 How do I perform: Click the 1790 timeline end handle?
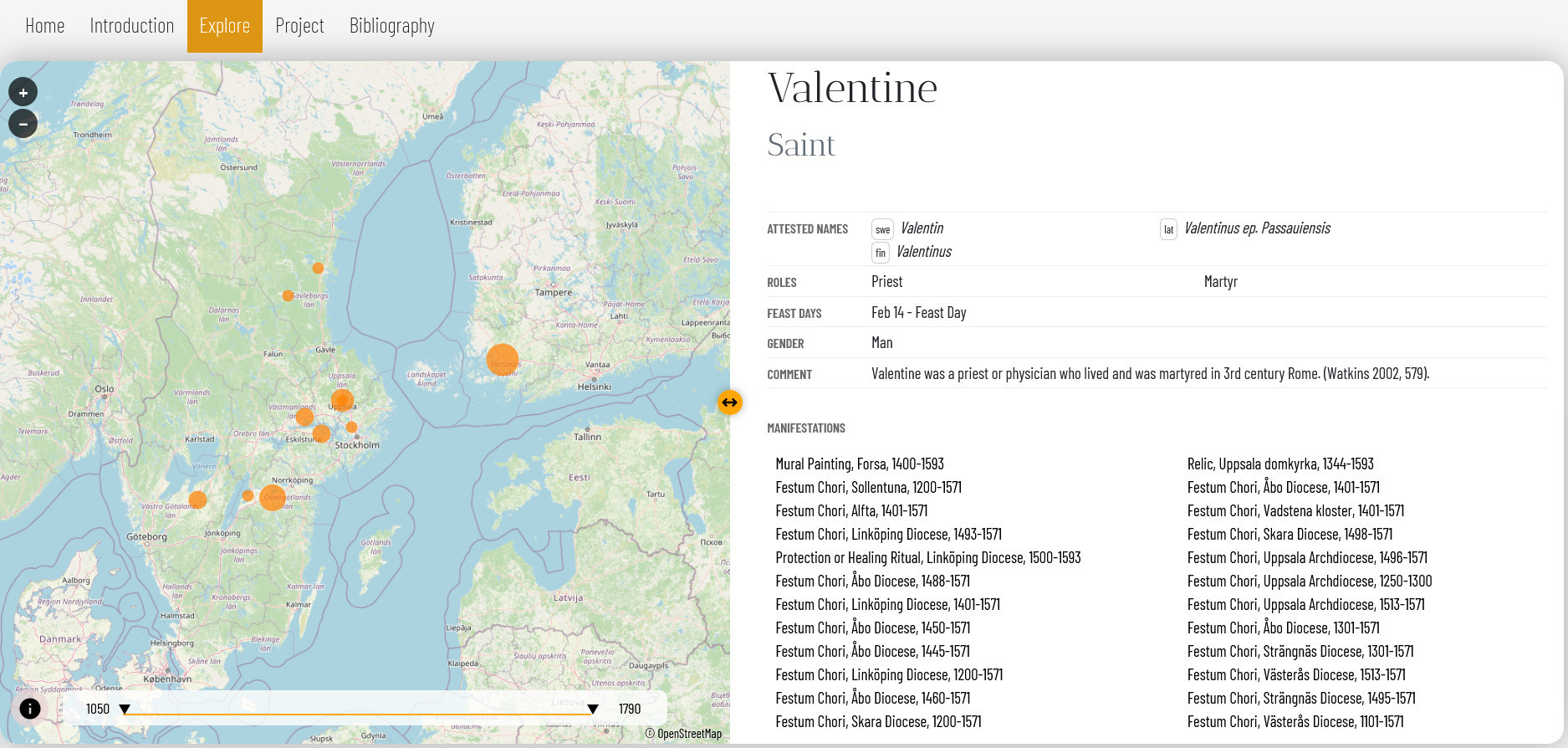(593, 710)
